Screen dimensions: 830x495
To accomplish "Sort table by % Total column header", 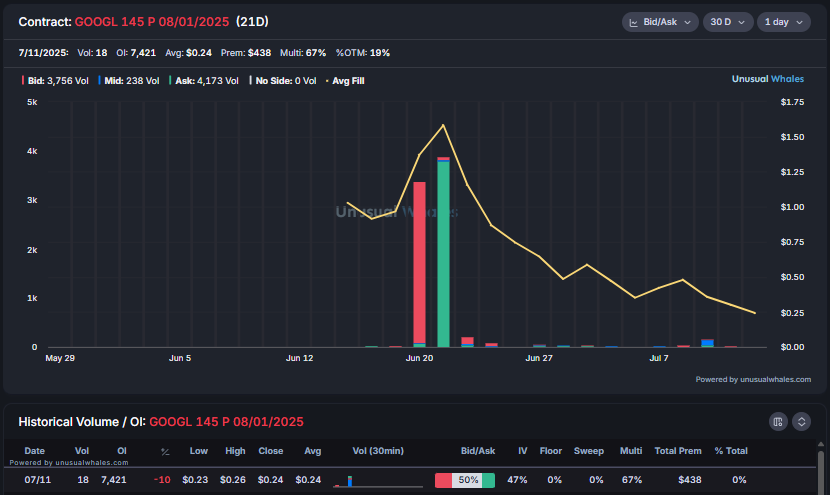I will 731,451.
